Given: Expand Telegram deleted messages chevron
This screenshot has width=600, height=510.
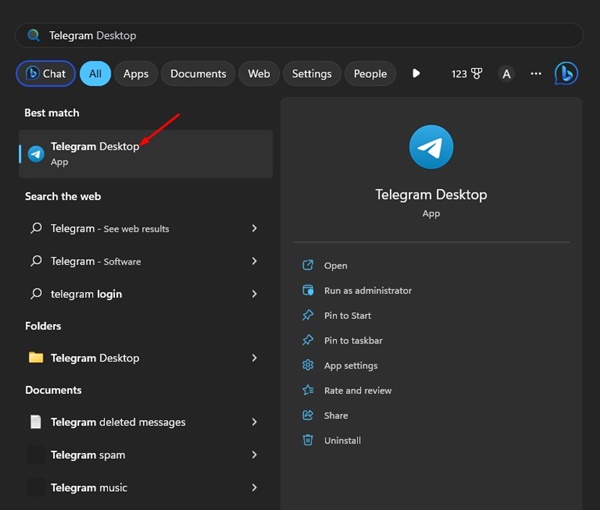Looking at the screenshot, I should point(254,422).
